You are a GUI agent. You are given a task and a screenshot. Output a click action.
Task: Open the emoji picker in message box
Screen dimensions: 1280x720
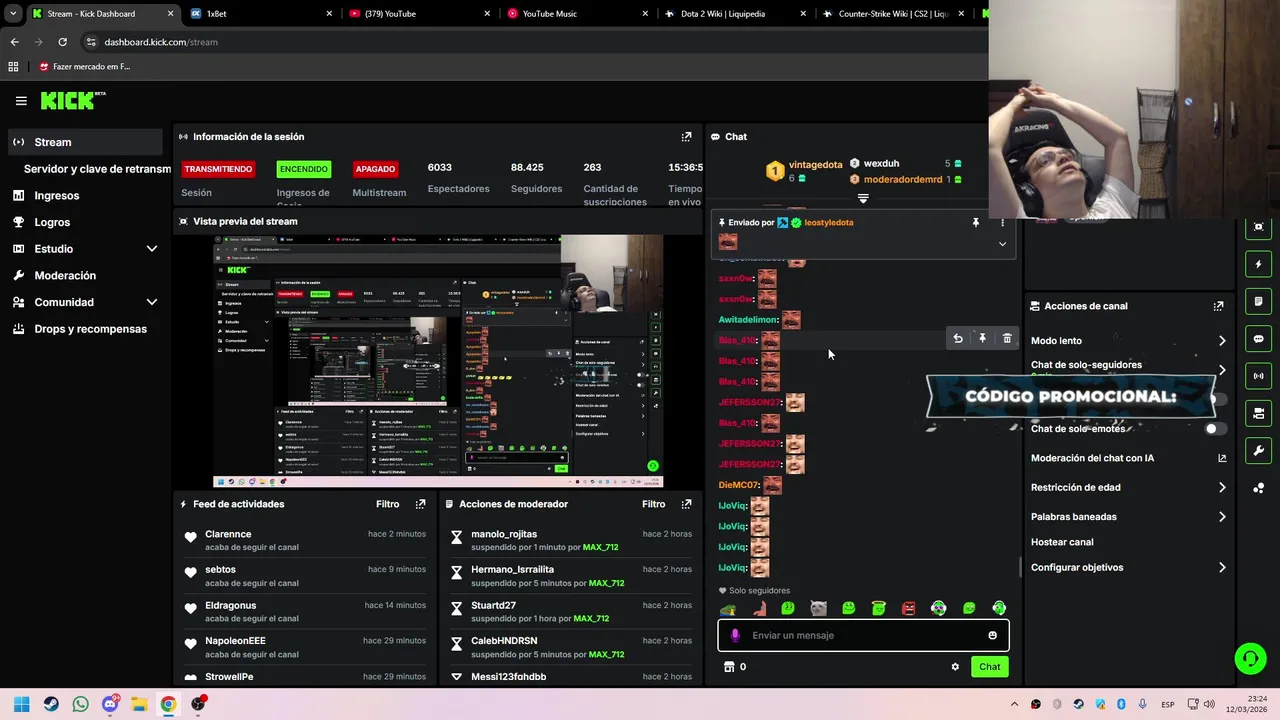pyautogui.click(x=992, y=635)
